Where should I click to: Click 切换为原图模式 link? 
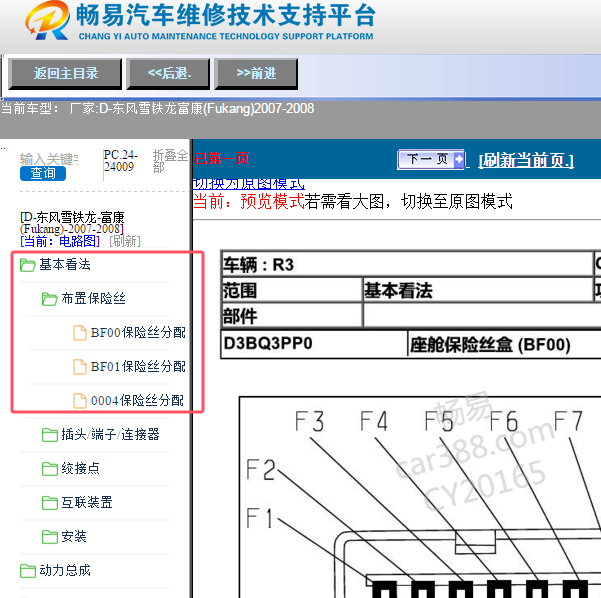coord(249,184)
